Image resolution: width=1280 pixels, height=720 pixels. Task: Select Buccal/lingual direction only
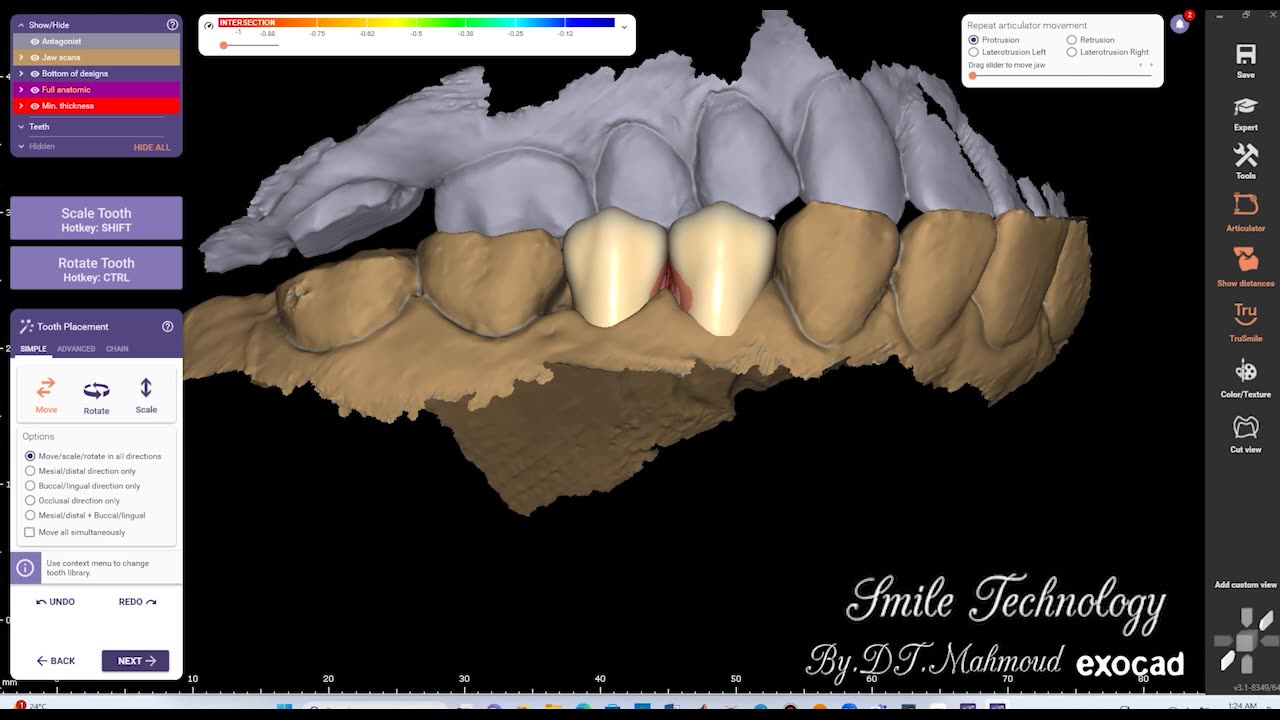[30, 486]
